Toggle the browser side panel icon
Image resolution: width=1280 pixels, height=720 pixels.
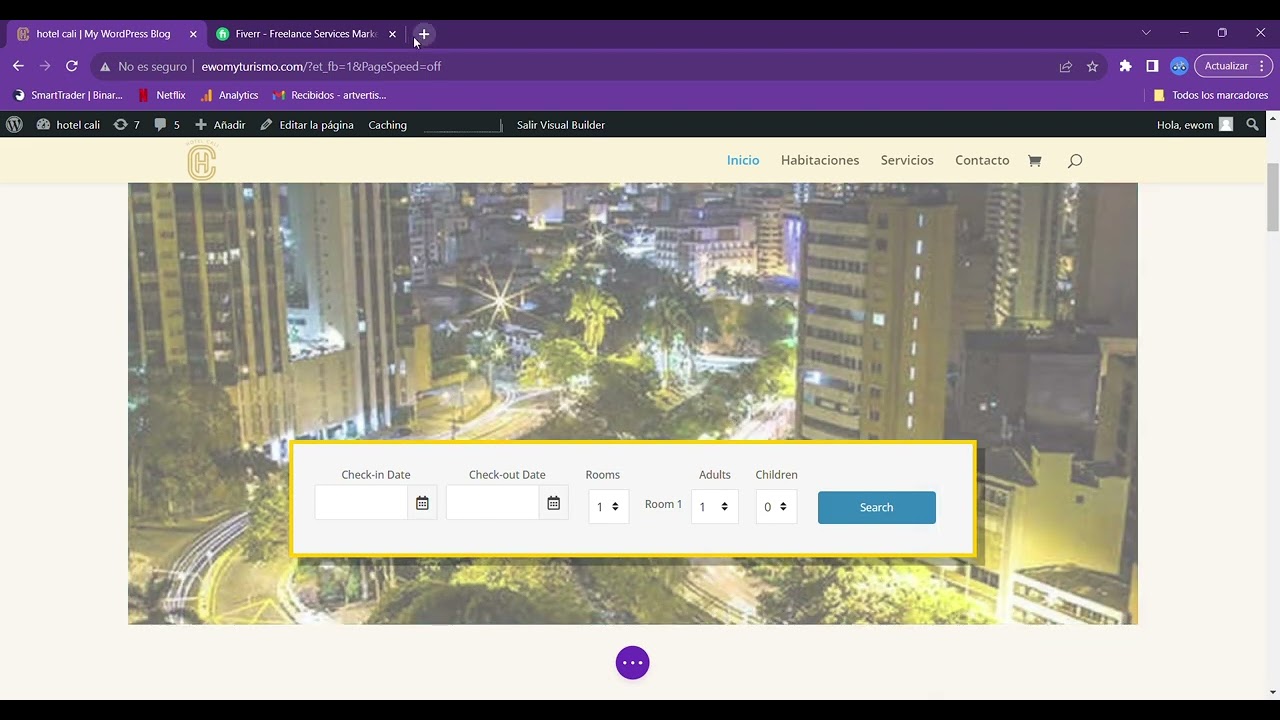tap(1152, 66)
